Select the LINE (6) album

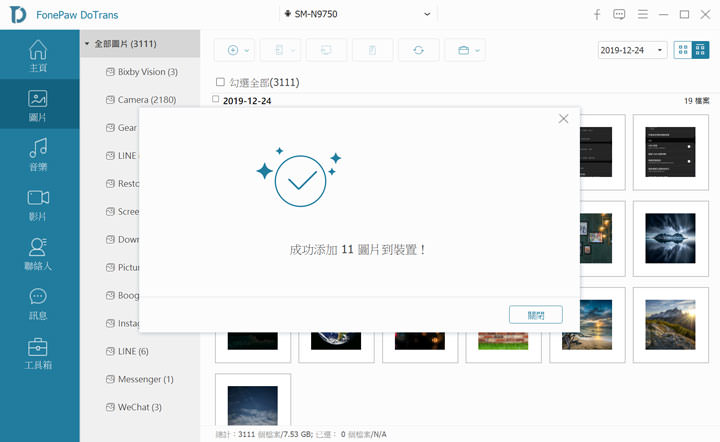pos(127,352)
